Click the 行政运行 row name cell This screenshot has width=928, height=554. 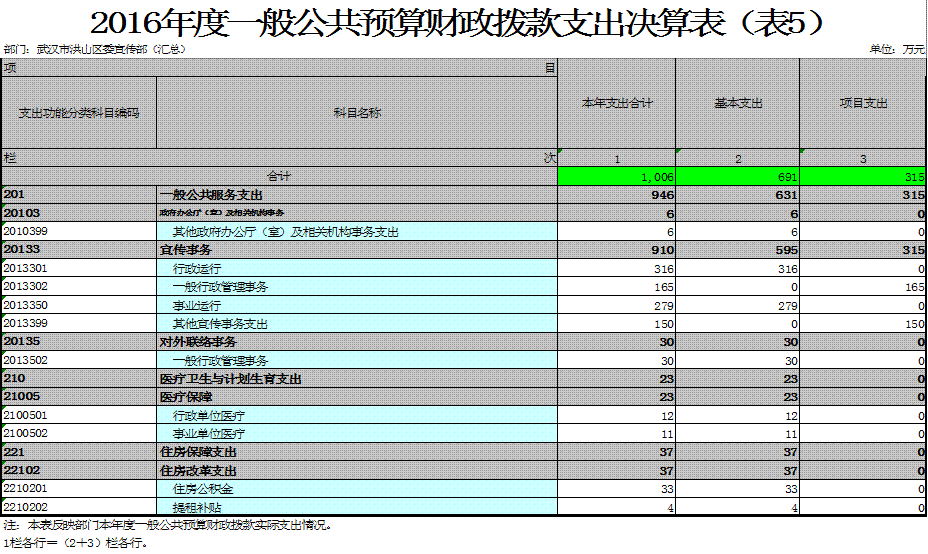coord(357,268)
